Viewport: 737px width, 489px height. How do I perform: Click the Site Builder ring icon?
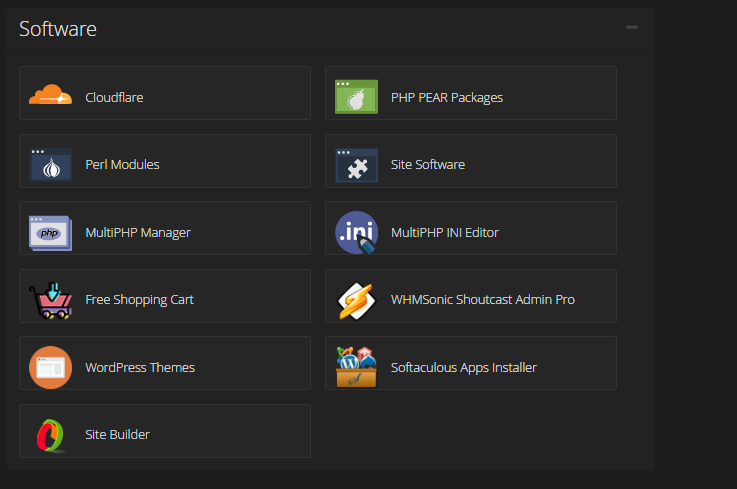(x=50, y=435)
